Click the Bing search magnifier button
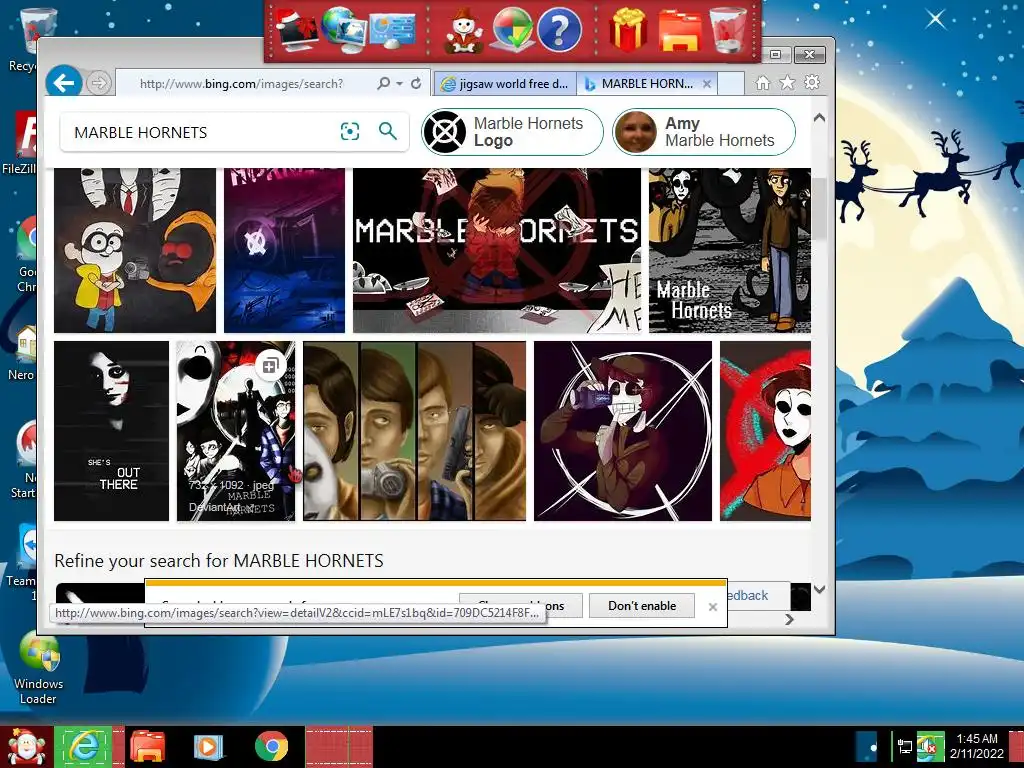 [388, 131]
